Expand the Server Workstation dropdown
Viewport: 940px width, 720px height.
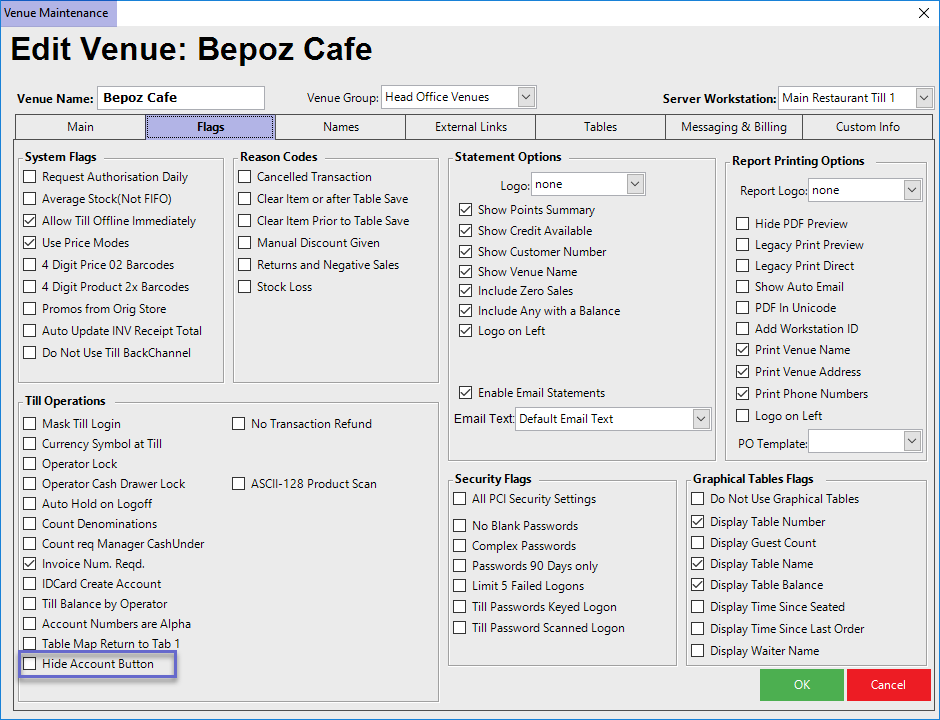tap(924, 98)
